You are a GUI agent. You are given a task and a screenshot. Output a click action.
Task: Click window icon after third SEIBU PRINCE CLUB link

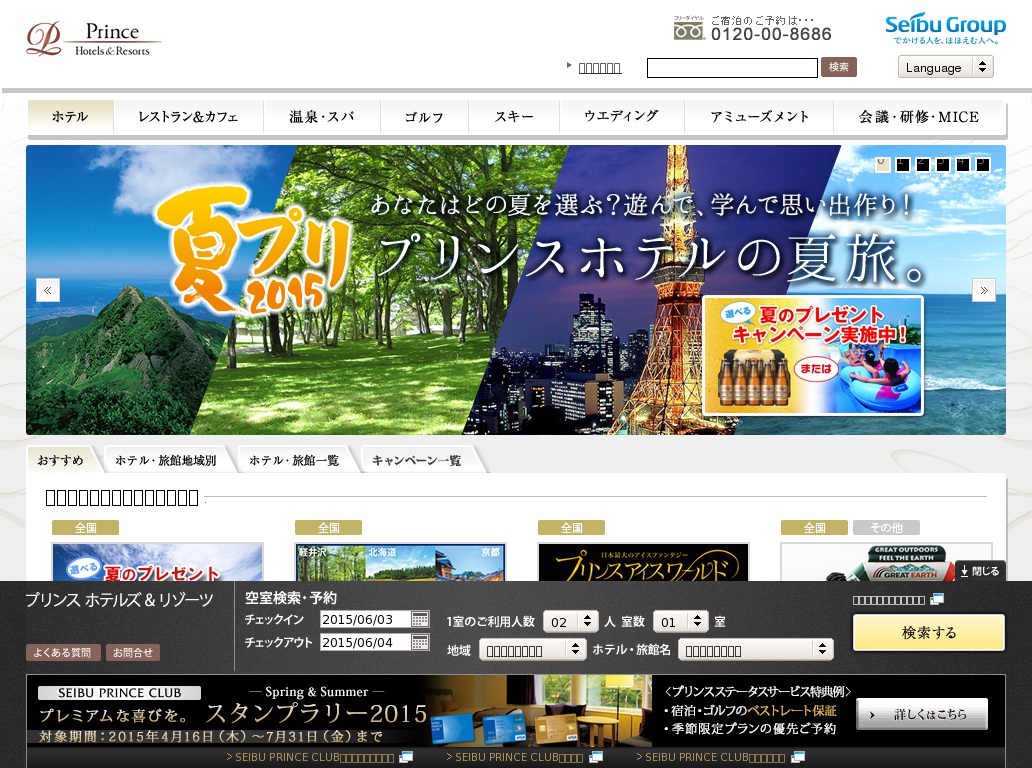(798, 757)
